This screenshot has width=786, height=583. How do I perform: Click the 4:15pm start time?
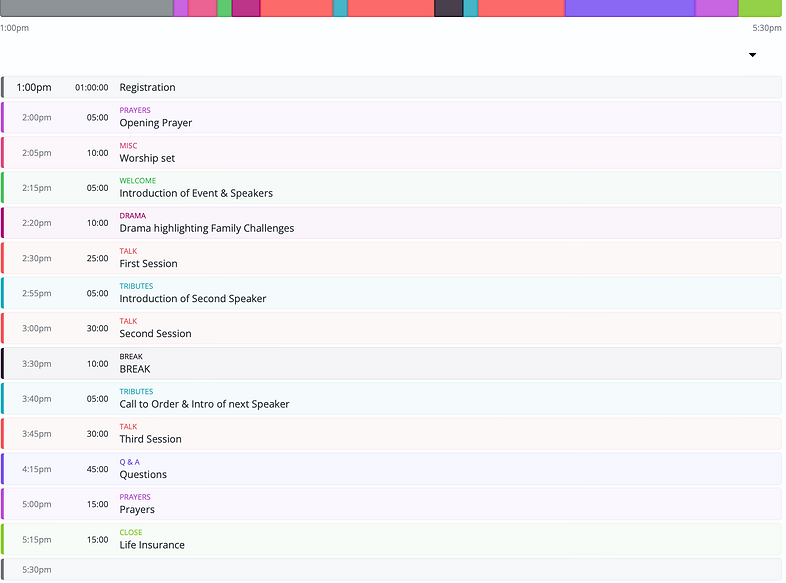click(37, 469)
